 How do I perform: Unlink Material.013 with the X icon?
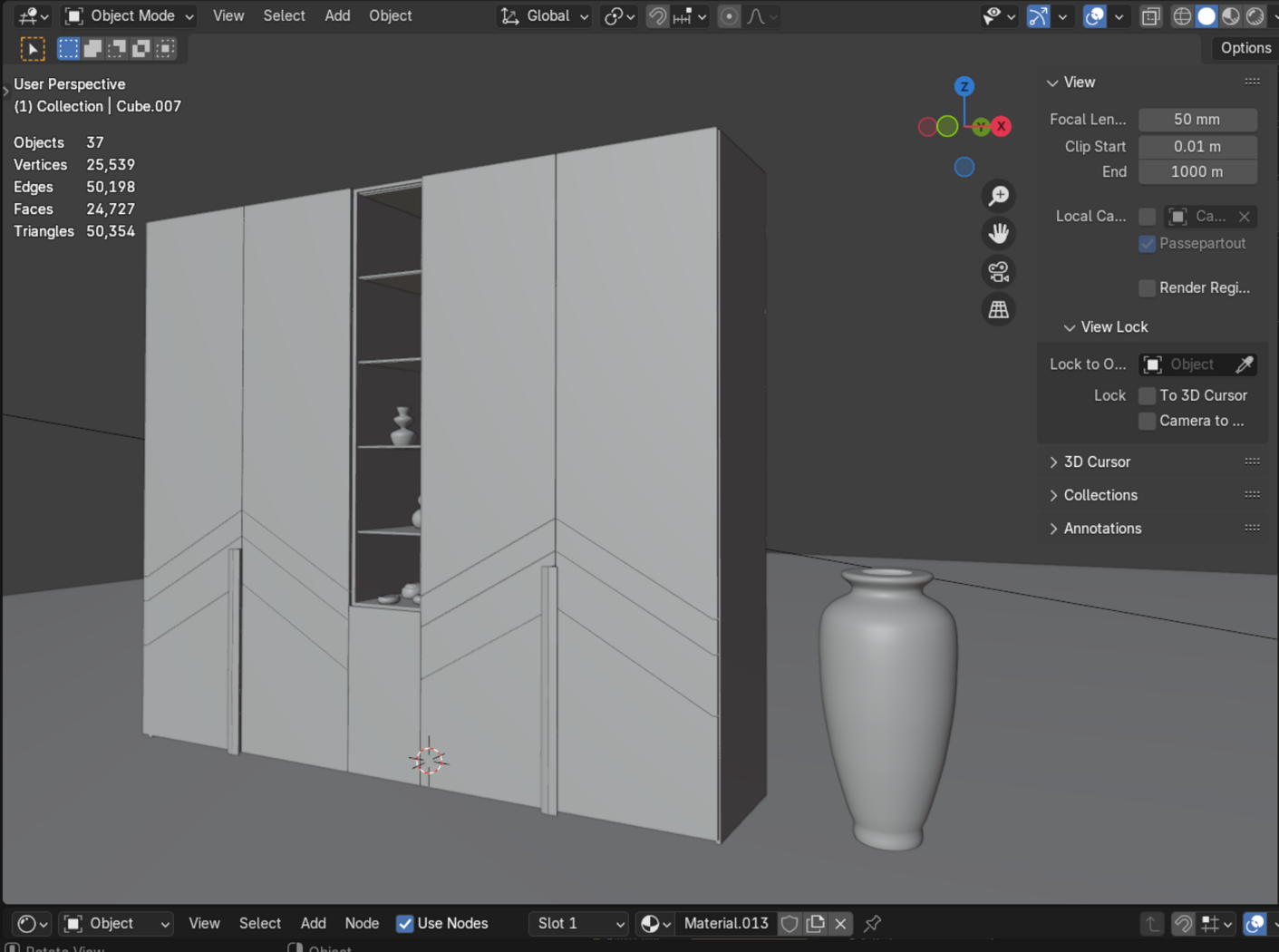point(841,924)
